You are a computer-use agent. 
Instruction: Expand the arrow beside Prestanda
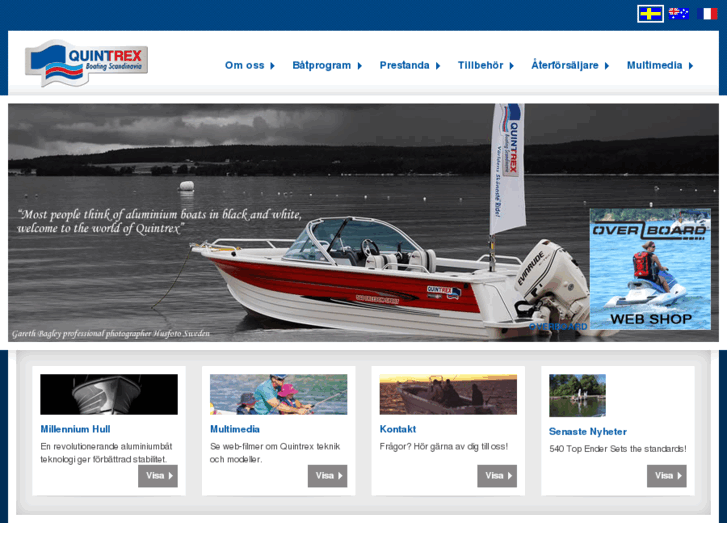[x=438, y=66]
